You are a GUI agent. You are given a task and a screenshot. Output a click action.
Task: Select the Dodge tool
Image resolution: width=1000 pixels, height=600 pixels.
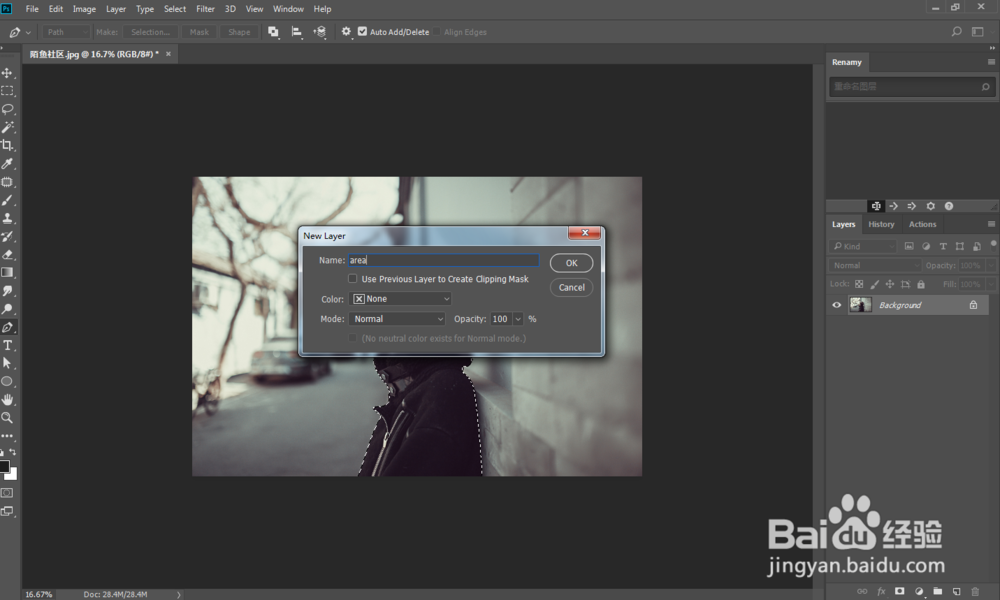coord(7,309)
